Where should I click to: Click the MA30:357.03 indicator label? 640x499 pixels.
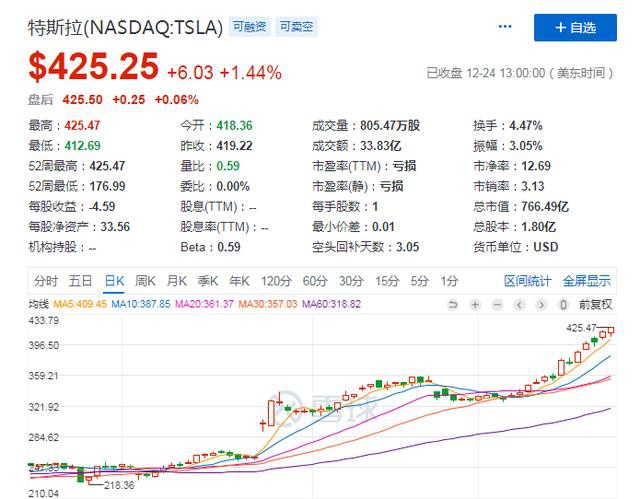(268, 304)
